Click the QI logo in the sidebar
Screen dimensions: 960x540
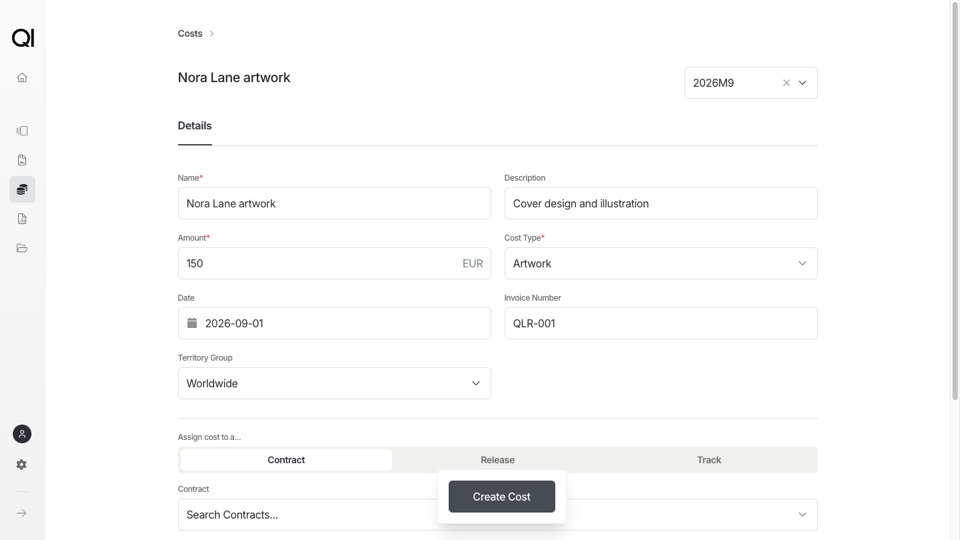(x=23, y=38)
